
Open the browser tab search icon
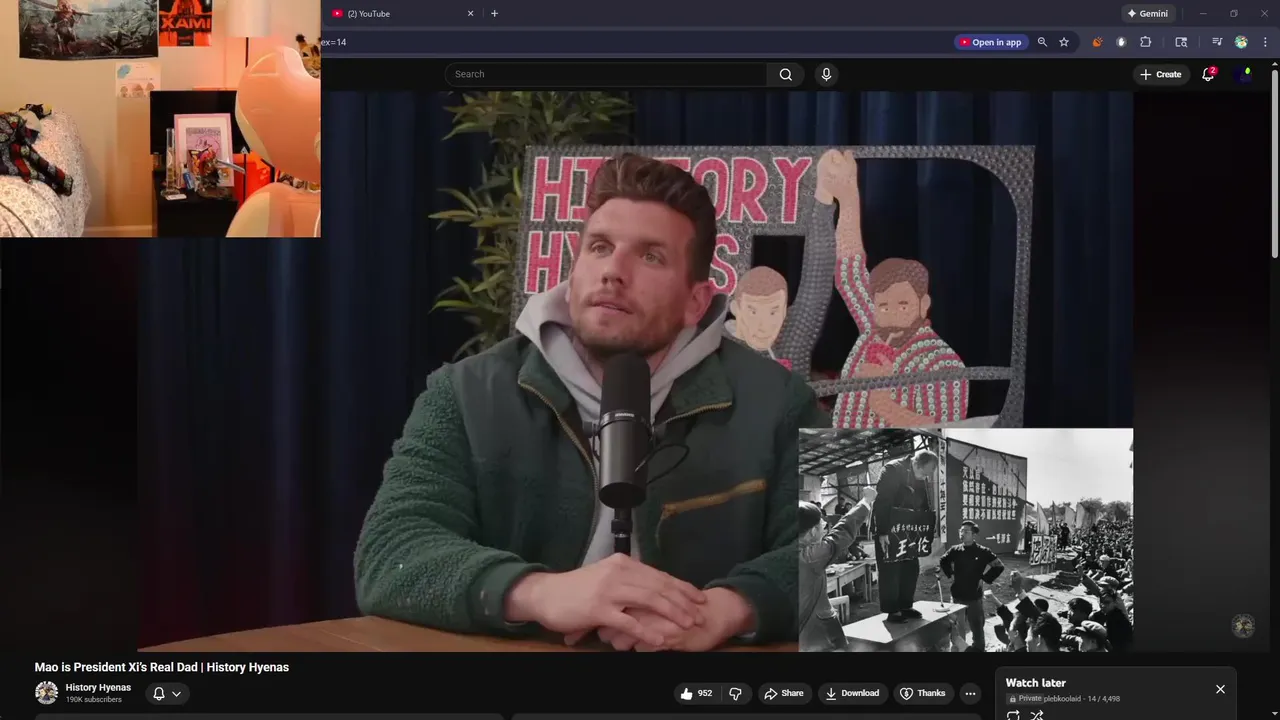[1181, 42]
